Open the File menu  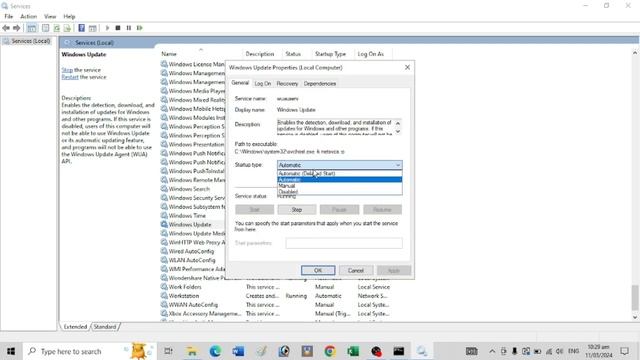9,16
